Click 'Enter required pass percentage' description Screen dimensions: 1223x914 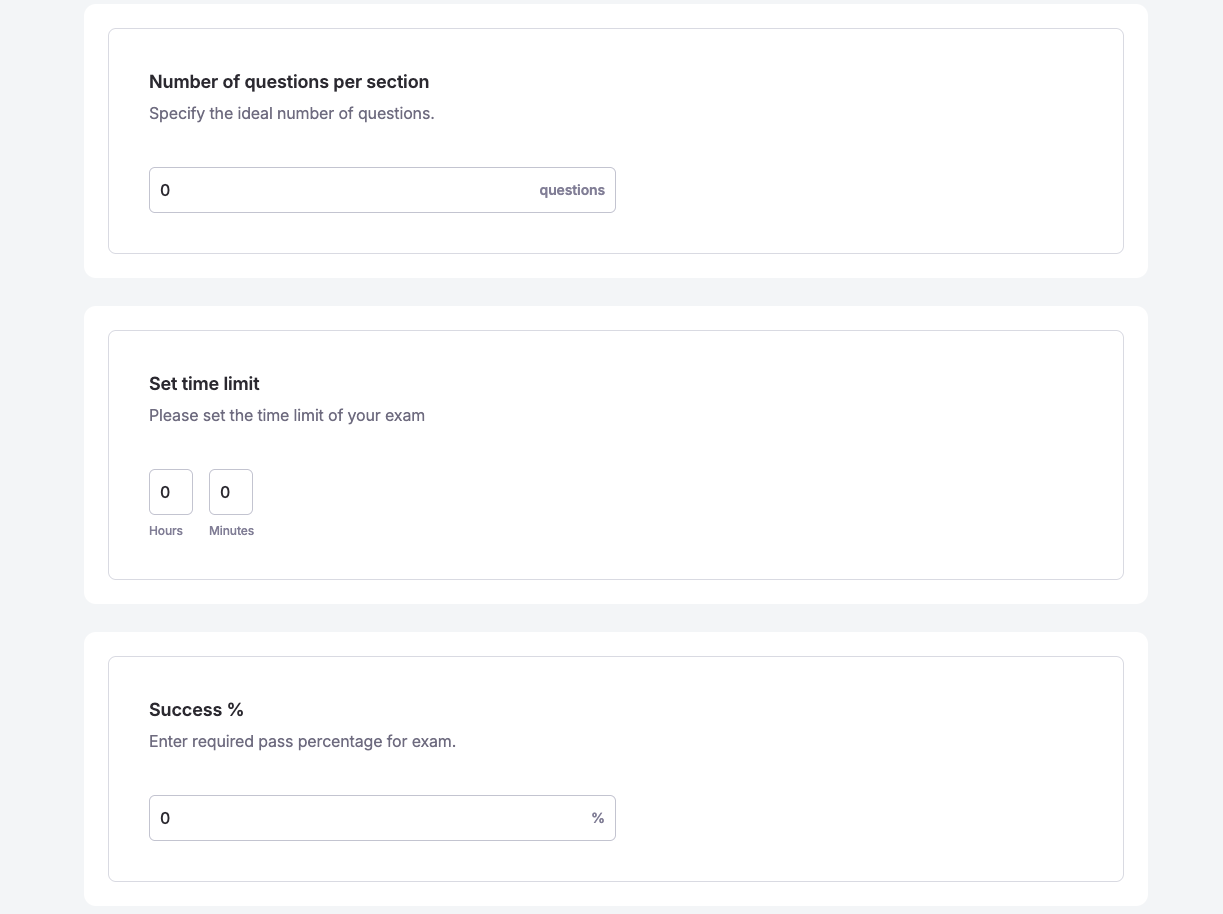click(302, 742)
